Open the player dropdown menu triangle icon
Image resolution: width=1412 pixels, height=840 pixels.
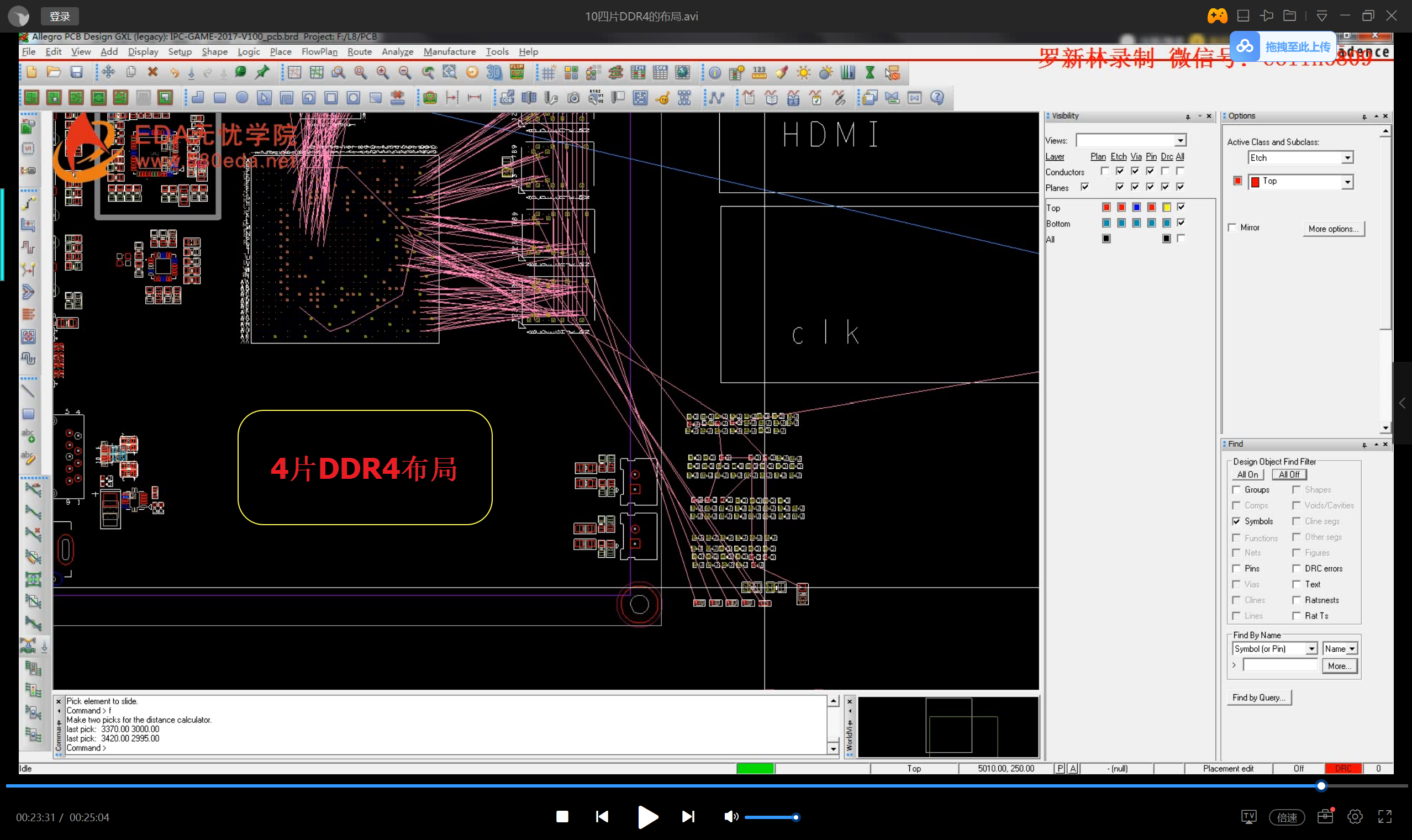[1322, 16]
